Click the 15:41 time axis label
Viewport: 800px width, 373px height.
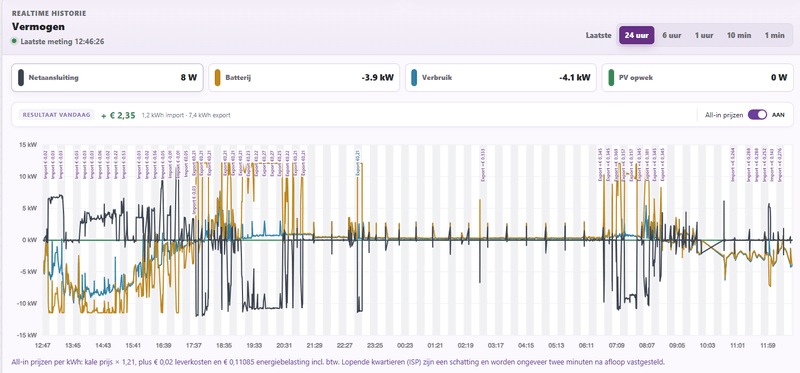[133, 345]
